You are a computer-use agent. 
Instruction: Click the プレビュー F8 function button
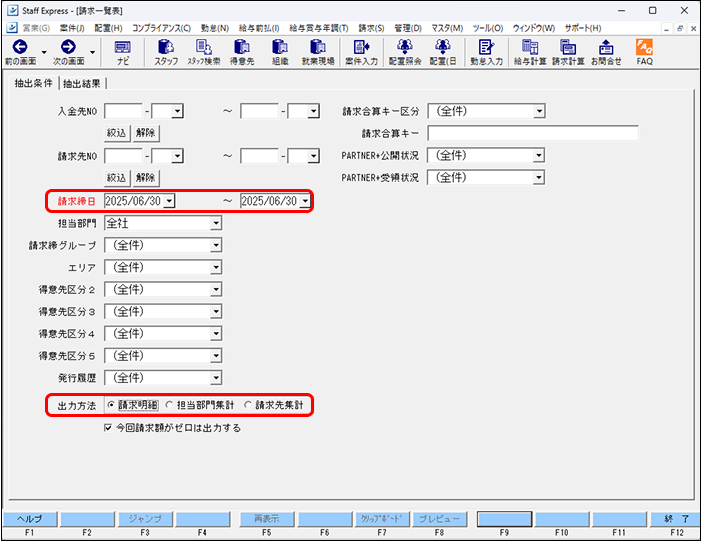click(439, 519)
